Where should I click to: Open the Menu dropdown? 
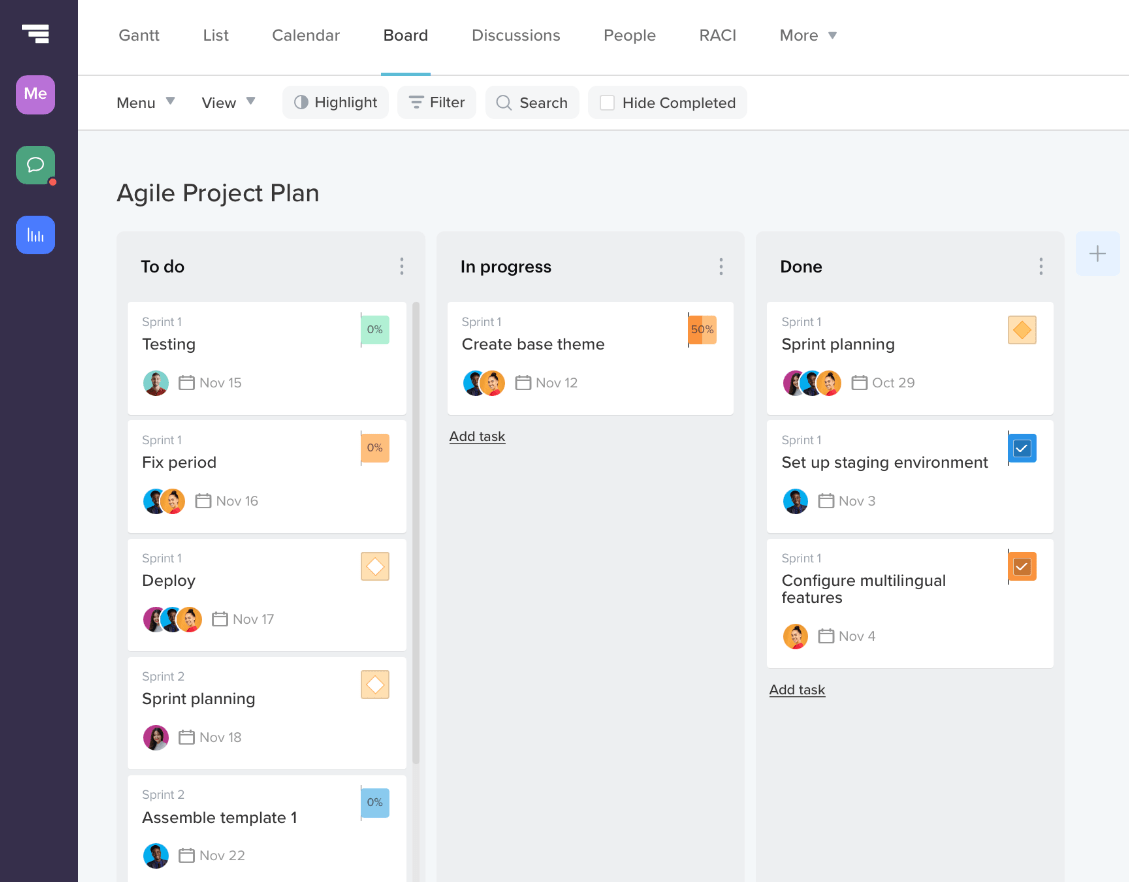tap(145, 102)
